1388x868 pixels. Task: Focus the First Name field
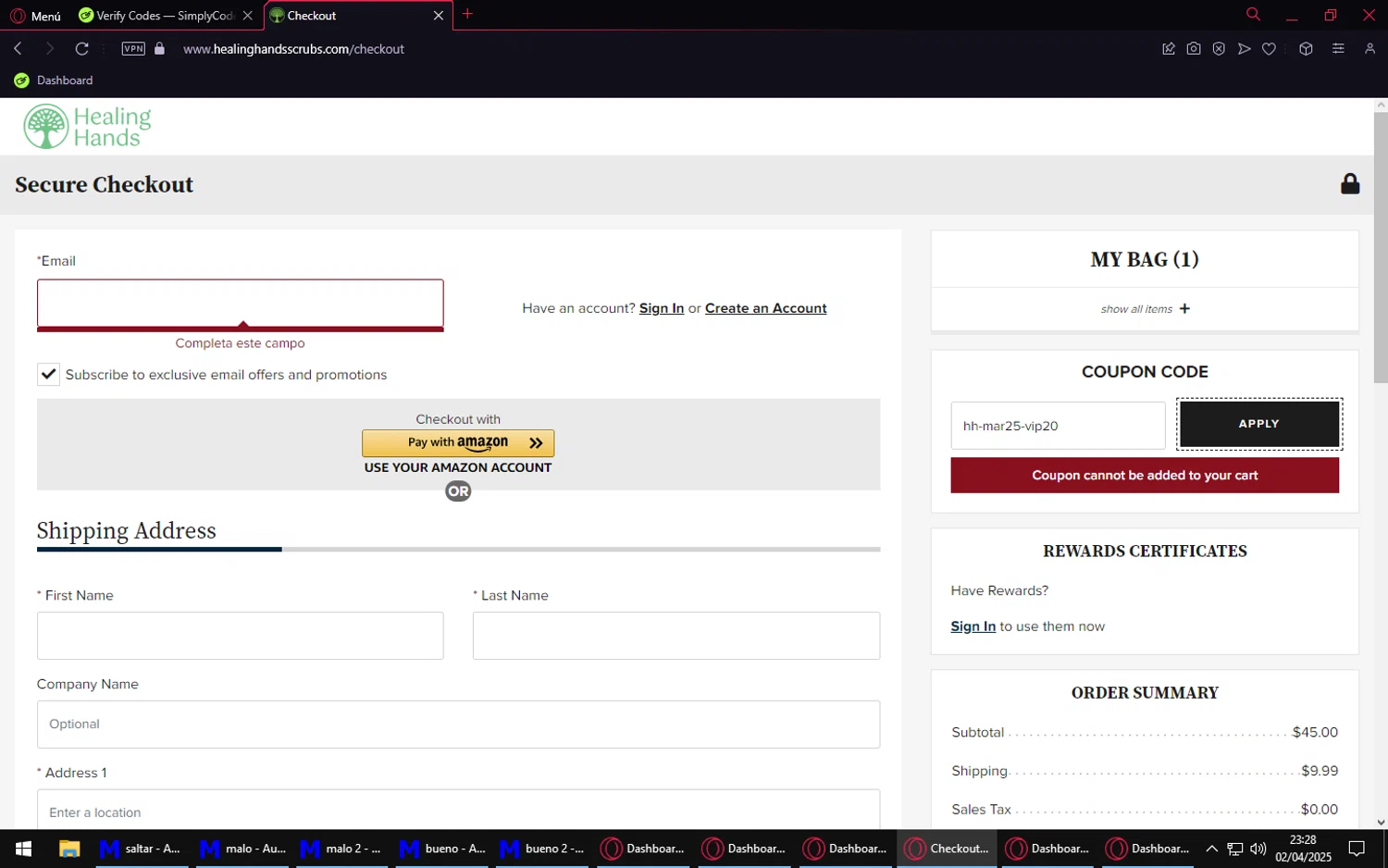(x=240, y=636)
